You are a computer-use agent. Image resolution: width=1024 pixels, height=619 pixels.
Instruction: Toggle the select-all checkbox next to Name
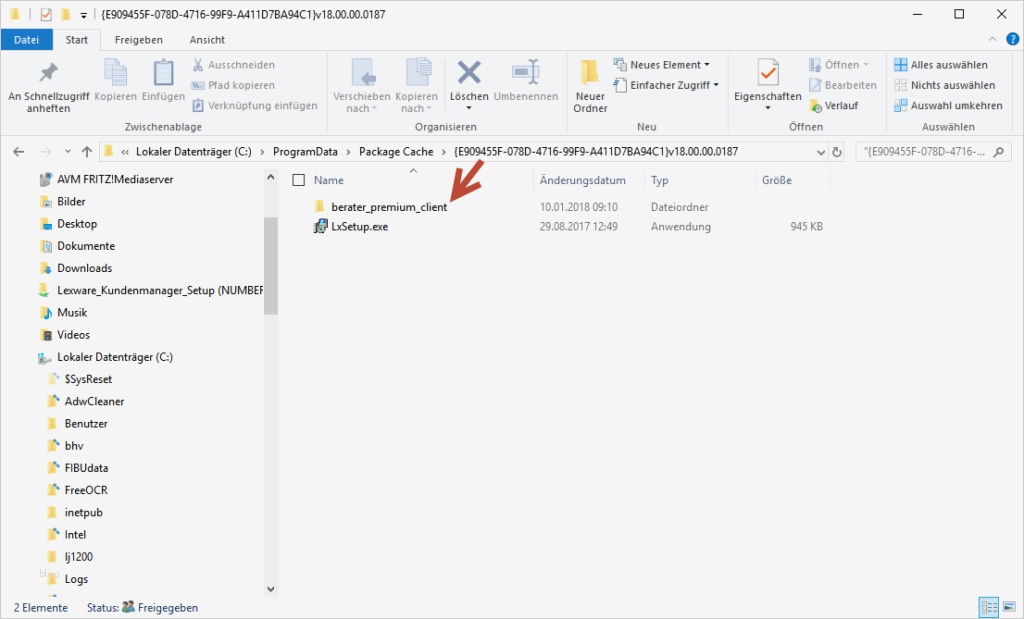click(298, 180)
